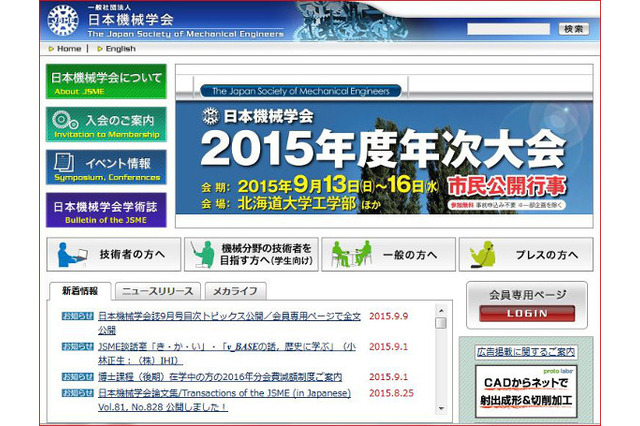Viewport: 640px width, 426px height.
Task: Click お知らせ badge next to Transactions news
Action: tap(78, 393)
